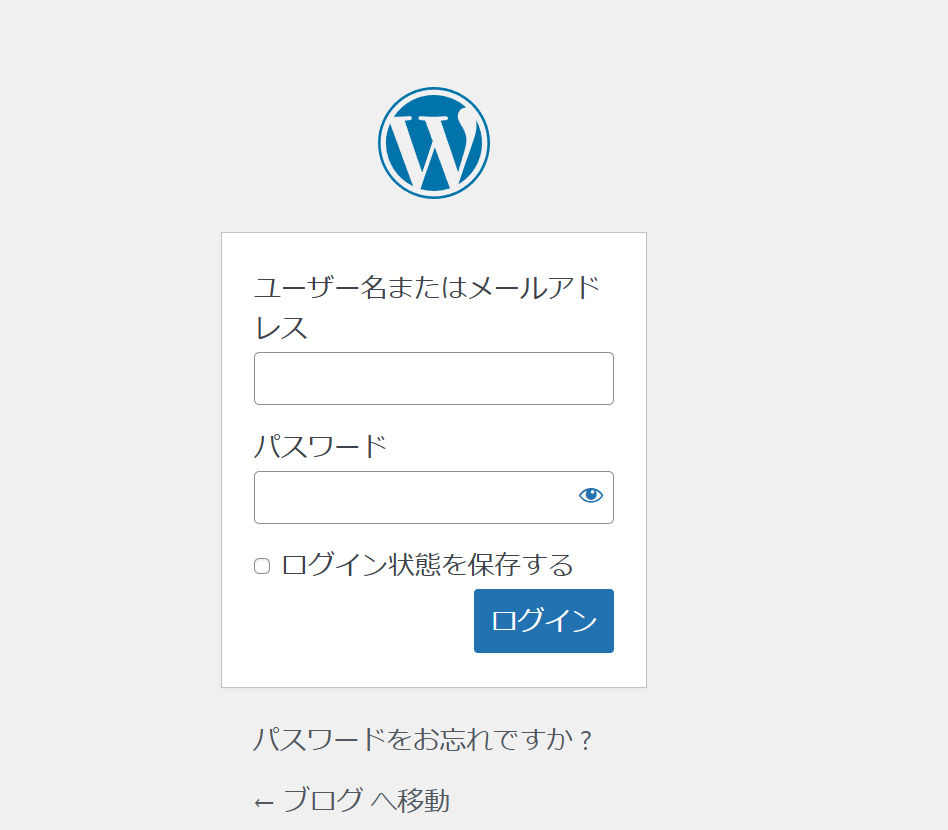Image resolution: width=948 pixels, height=830 pixels.
Task: Click the WordPress logo
Action: pos(434,143)
